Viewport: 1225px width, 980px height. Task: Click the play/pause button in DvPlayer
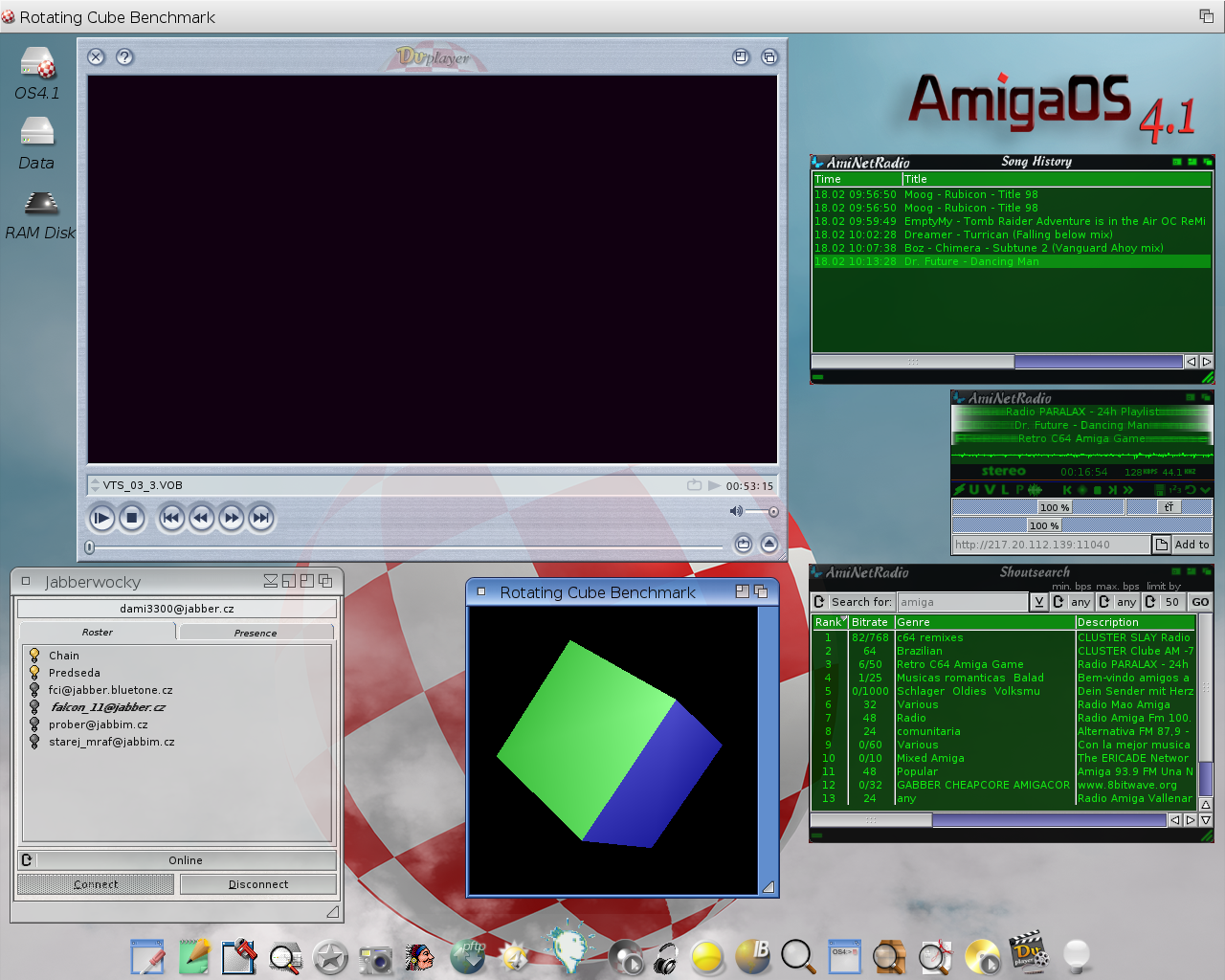click(101, 518)
